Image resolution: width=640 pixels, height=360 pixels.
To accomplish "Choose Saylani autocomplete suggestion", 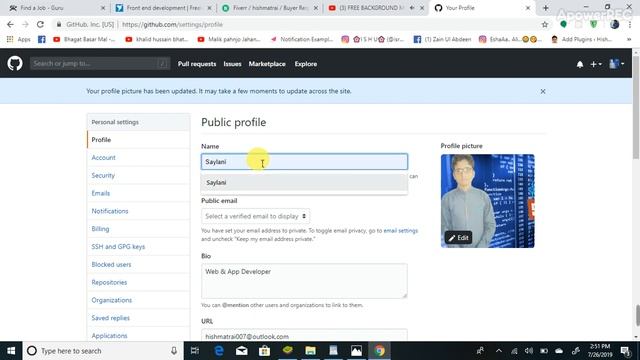I will coord(304,182).
